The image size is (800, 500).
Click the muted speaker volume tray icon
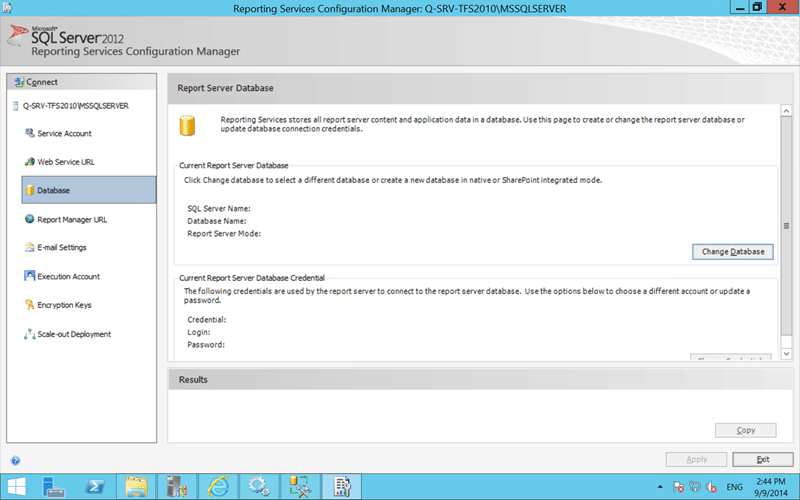point(711,487)
